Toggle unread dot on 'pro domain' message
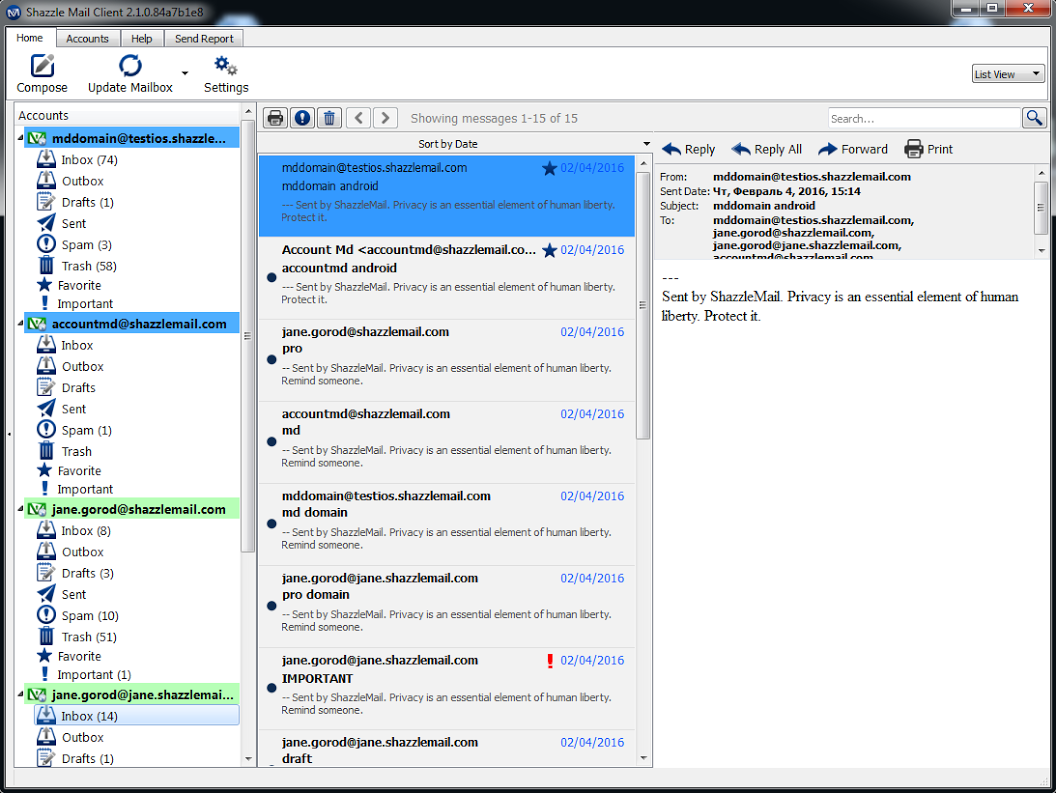 click(x=271, y=606)
